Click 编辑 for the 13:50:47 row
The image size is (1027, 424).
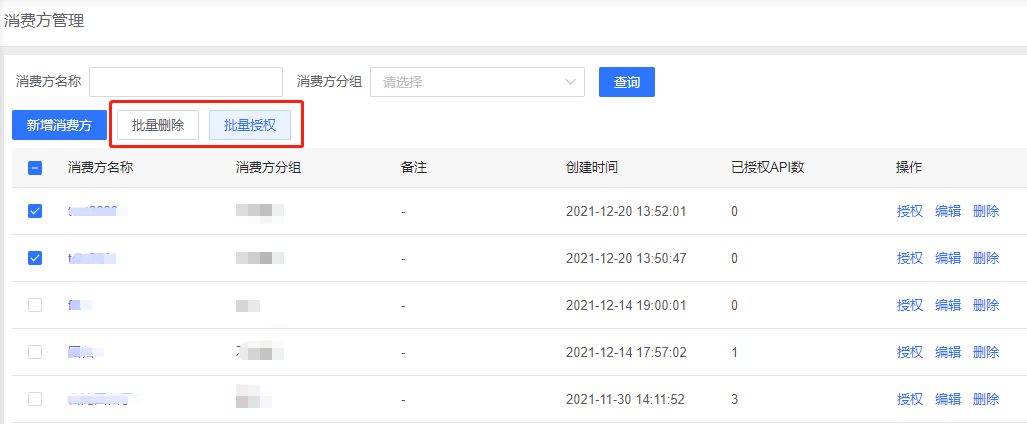pos(948,258)
